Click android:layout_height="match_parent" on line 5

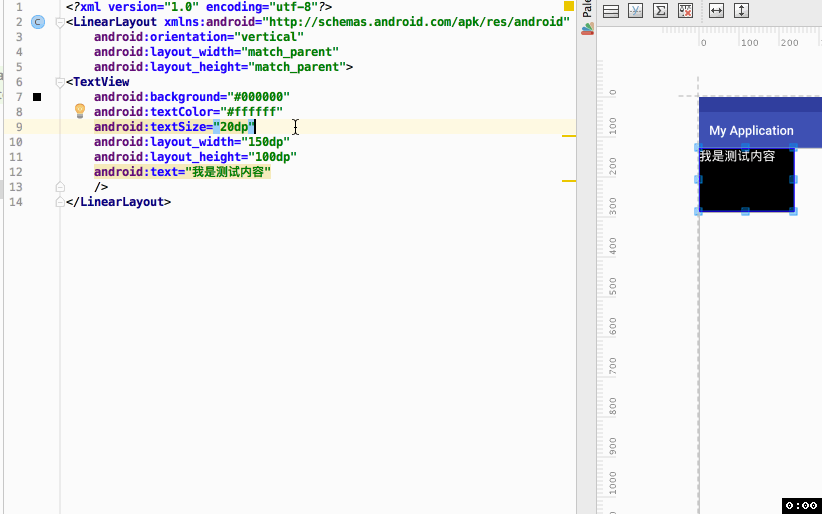[x=220, y=67]
